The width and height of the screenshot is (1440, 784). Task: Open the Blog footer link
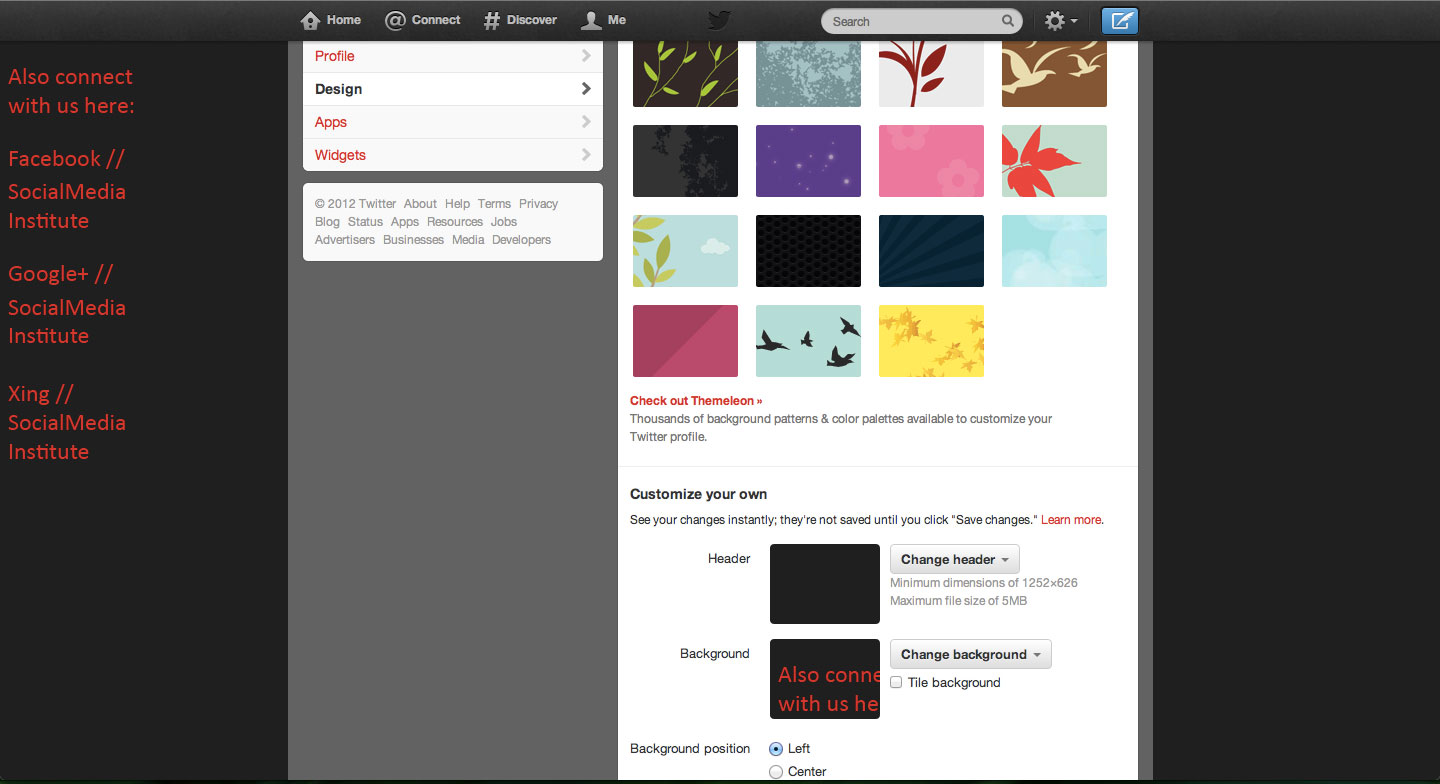327,222
